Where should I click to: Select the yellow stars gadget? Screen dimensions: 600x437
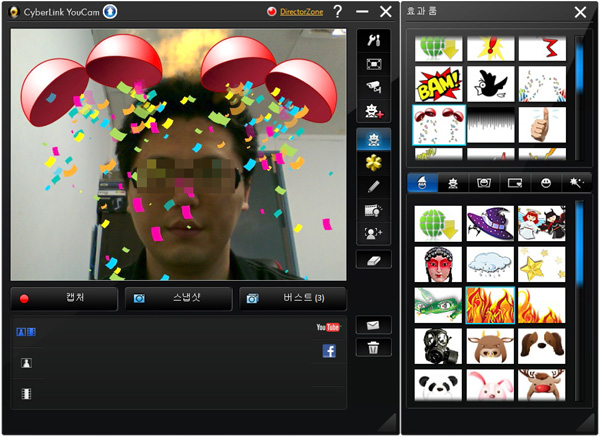tap(541, 264)
